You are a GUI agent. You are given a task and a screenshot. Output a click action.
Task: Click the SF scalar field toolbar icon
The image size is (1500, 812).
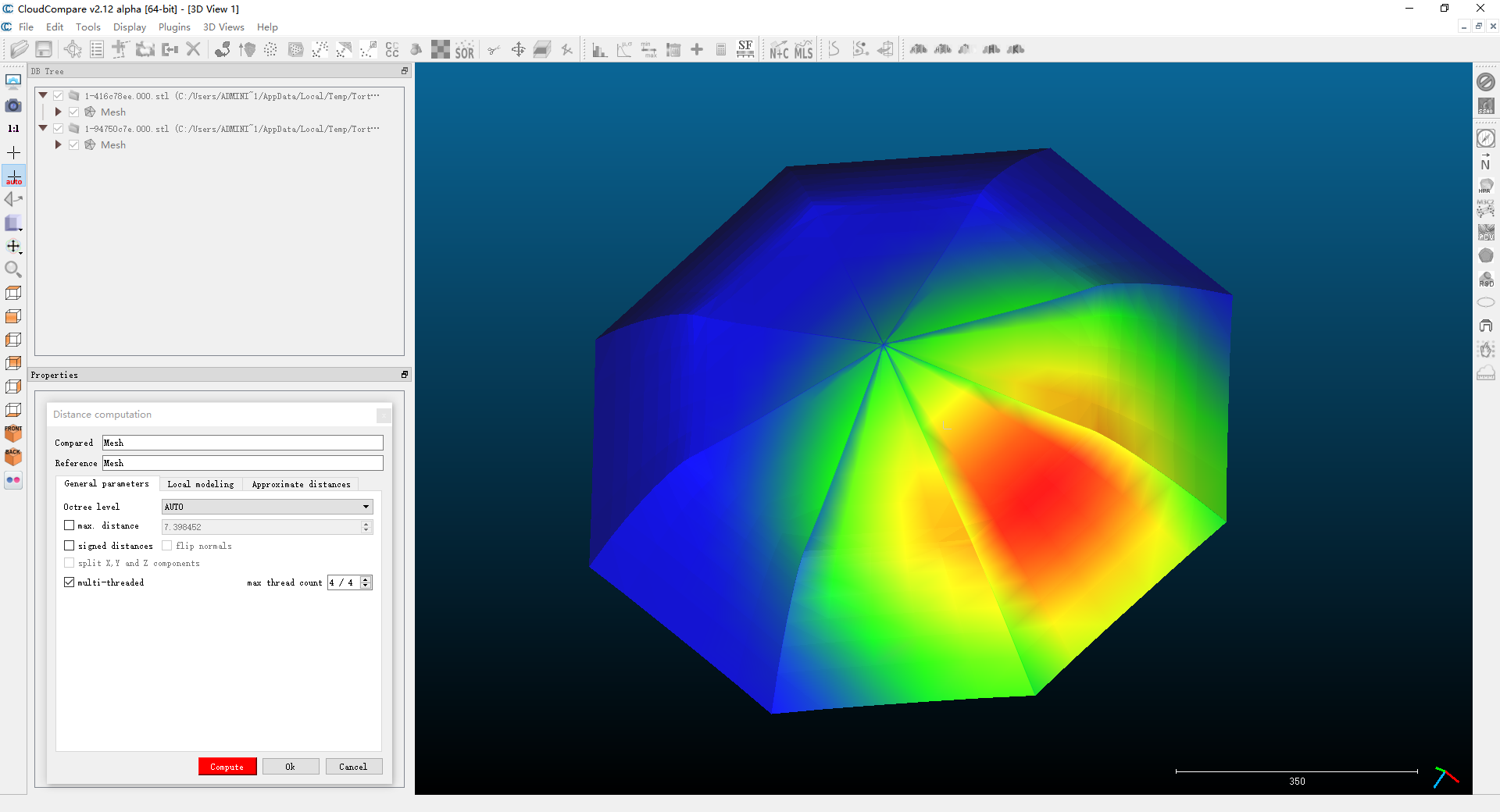tap(745, 49)
